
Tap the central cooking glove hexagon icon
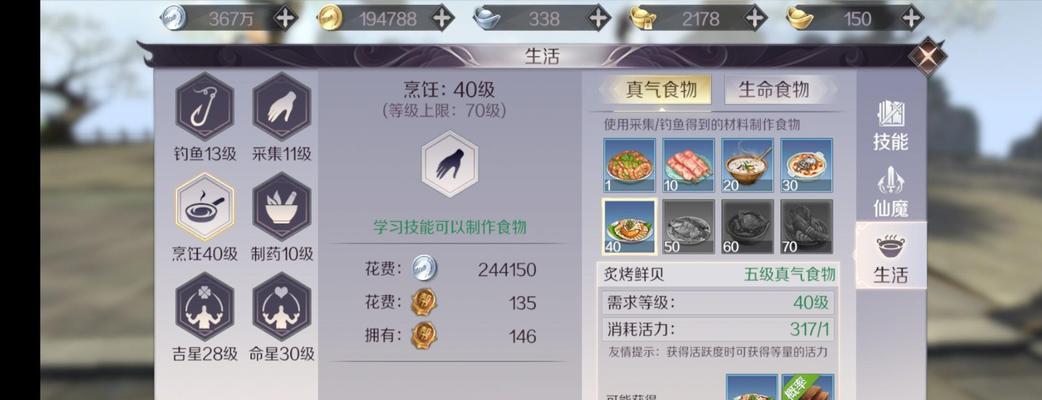pyautogui.click(x=450, y=164)
